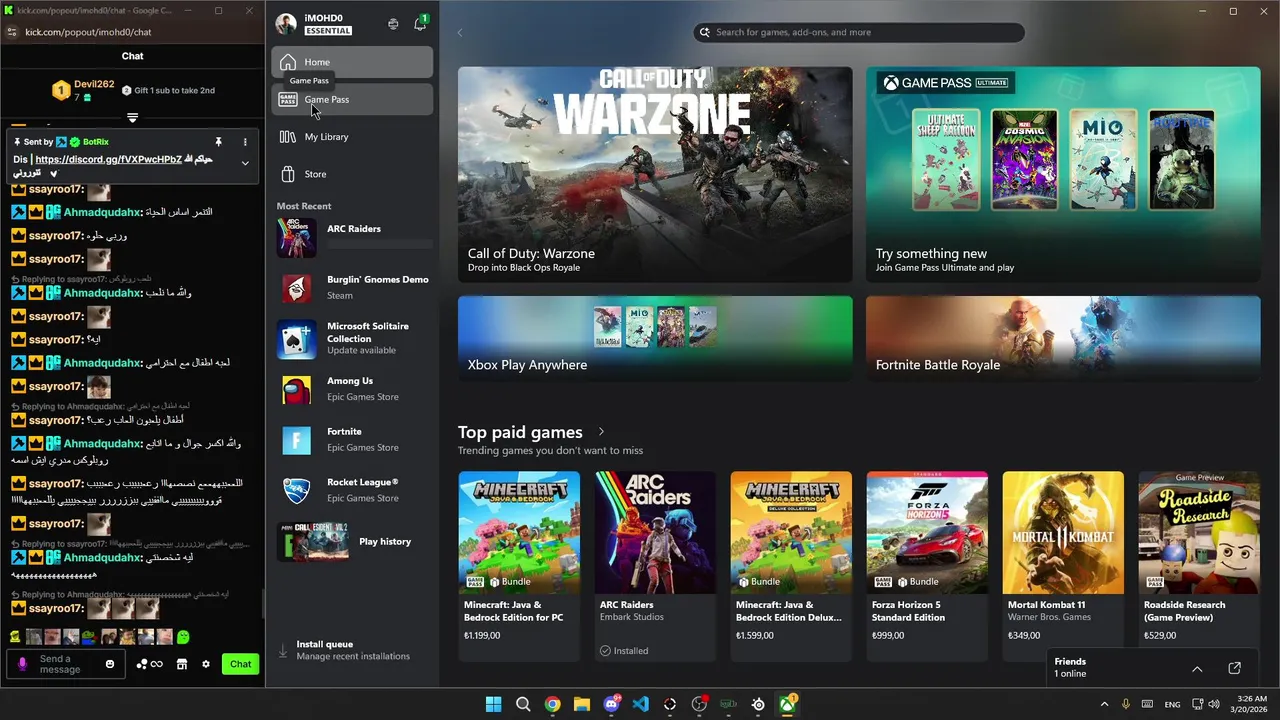Image resolution: width=1280 pixels, height=720 pixels.
Task: Click the yellow statue emote in the emote row
Action: pyautogui.click(x=15, y=636)
